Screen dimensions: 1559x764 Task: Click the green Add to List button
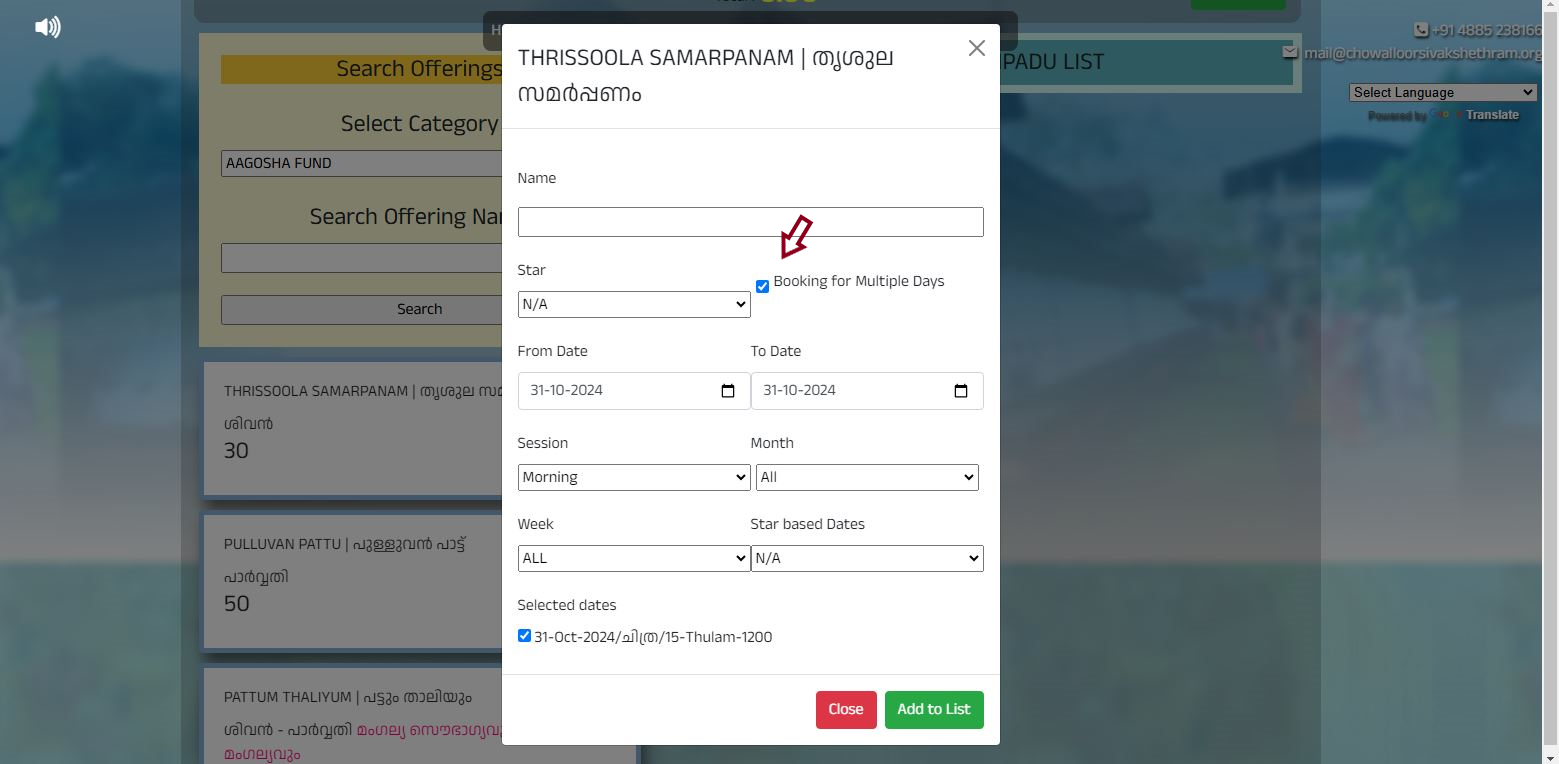[934, 710]
